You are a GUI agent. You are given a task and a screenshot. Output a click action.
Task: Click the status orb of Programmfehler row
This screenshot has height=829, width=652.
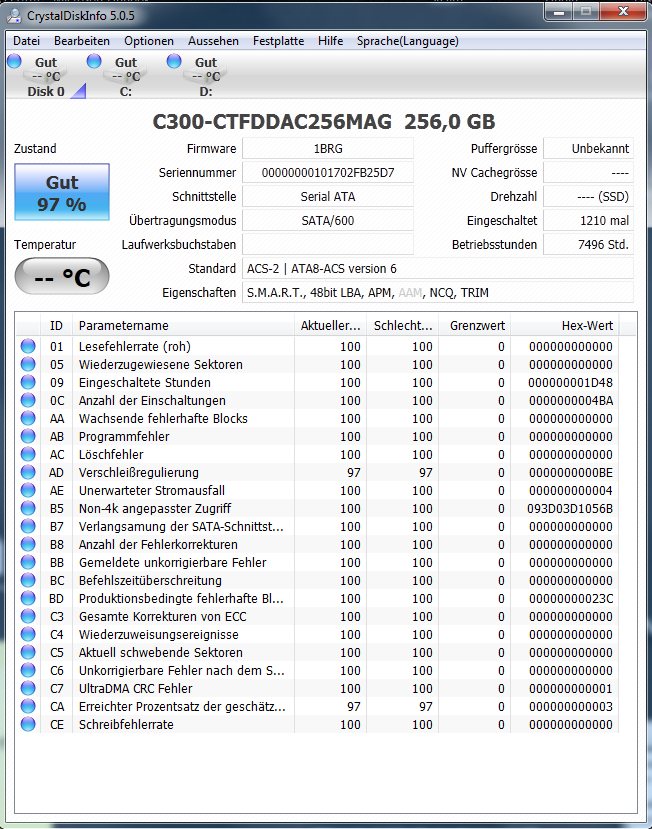[28, 436]
